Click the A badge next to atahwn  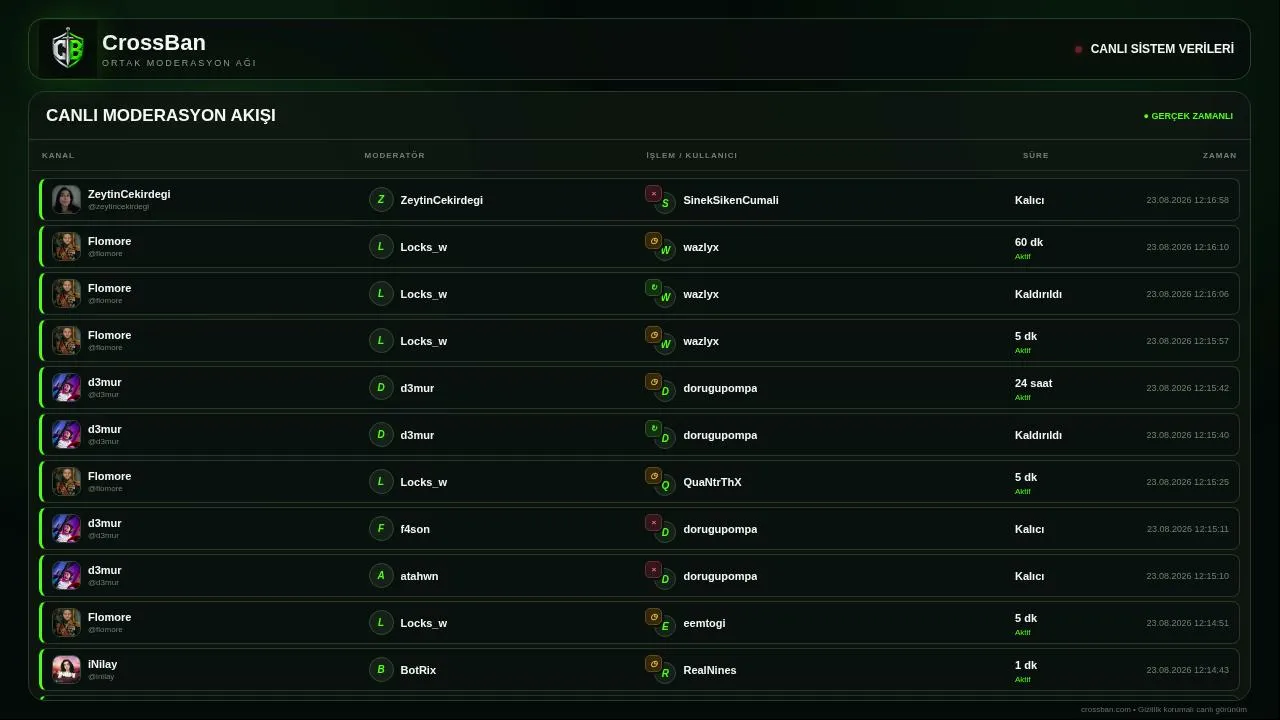pyautogui.click(x=381, y=575)
